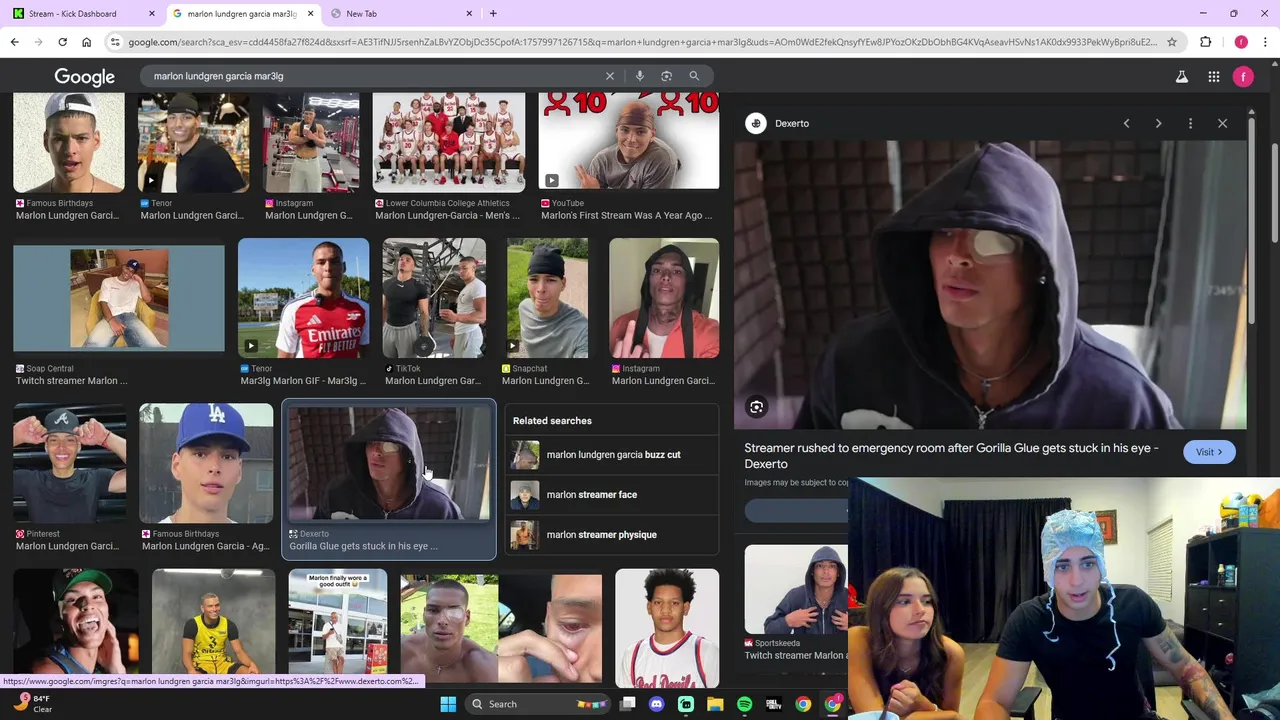This screenshot has width=1280, height=720.
Task: Clear the Google search box text
Action: click(x=610, y=76)
